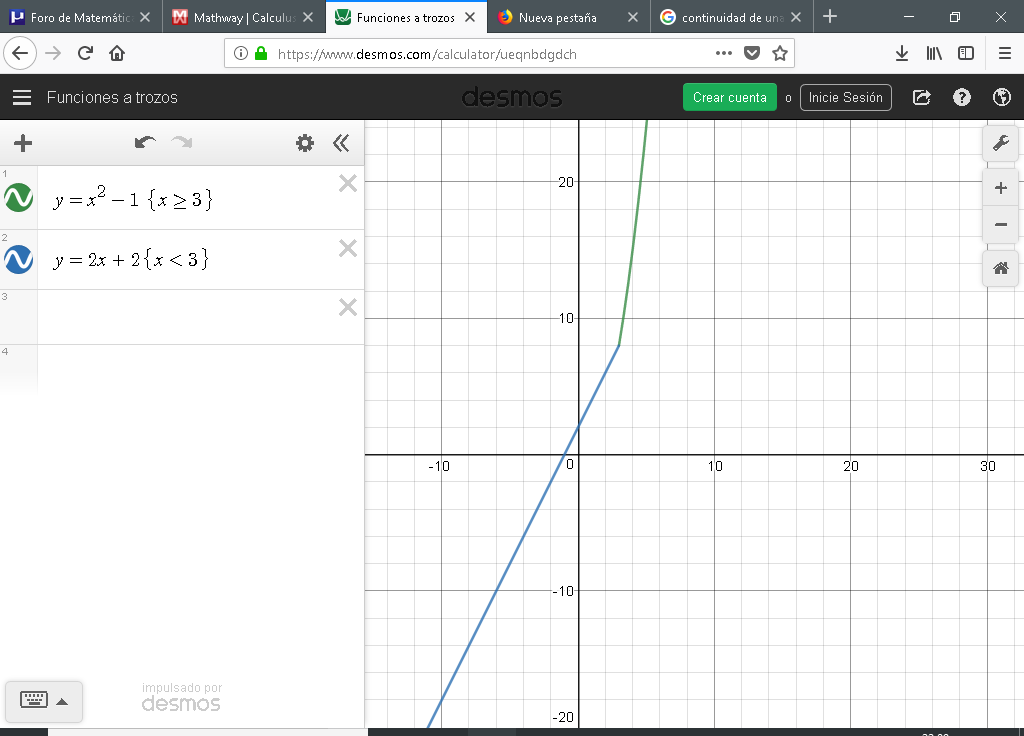Open graph settings wrench
The width and height of the screenshot is (1024, 736).
tap(1000, 143)
